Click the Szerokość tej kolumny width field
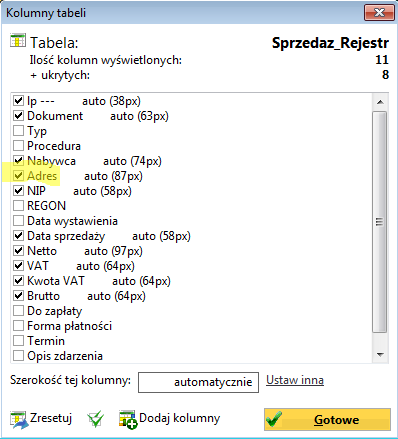398x439 pixels. [198, 382]
